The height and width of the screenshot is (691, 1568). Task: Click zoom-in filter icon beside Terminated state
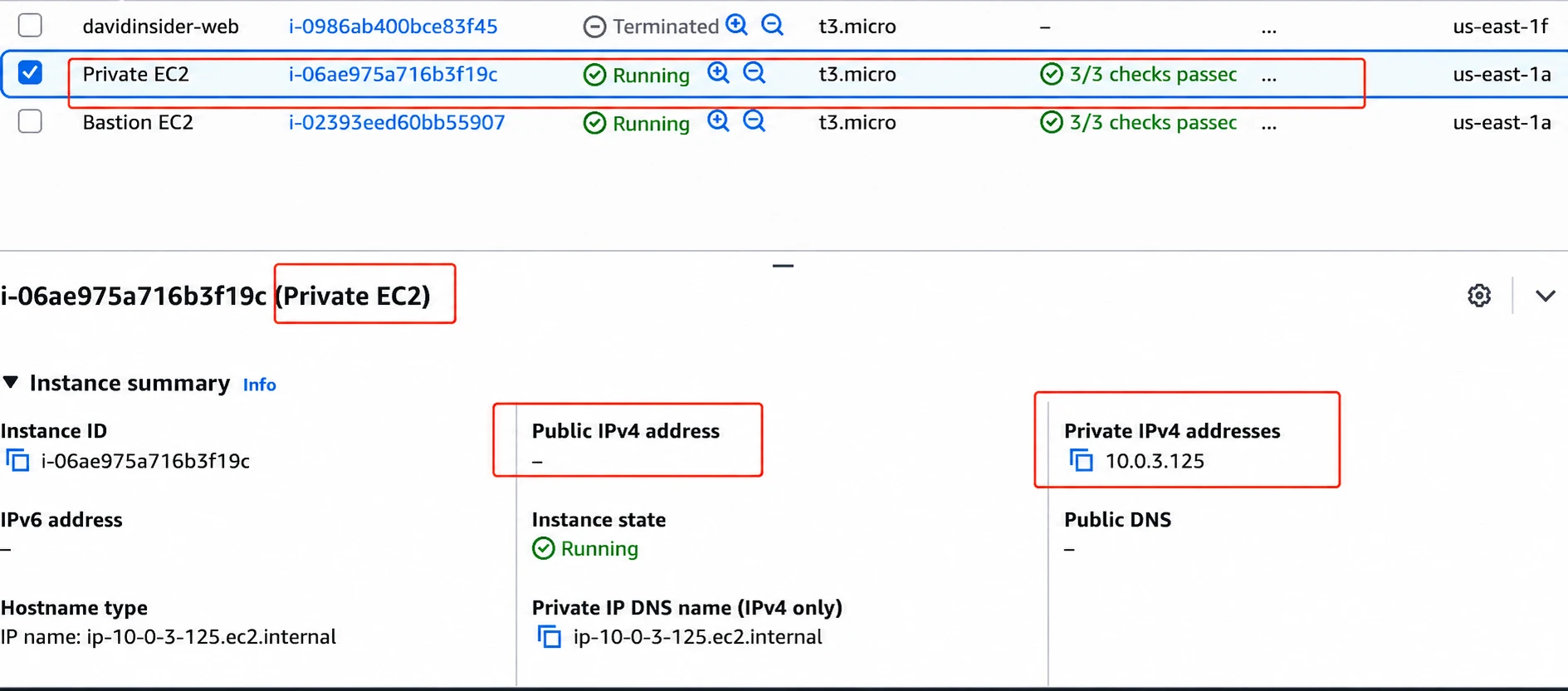[x=736, y=25]
